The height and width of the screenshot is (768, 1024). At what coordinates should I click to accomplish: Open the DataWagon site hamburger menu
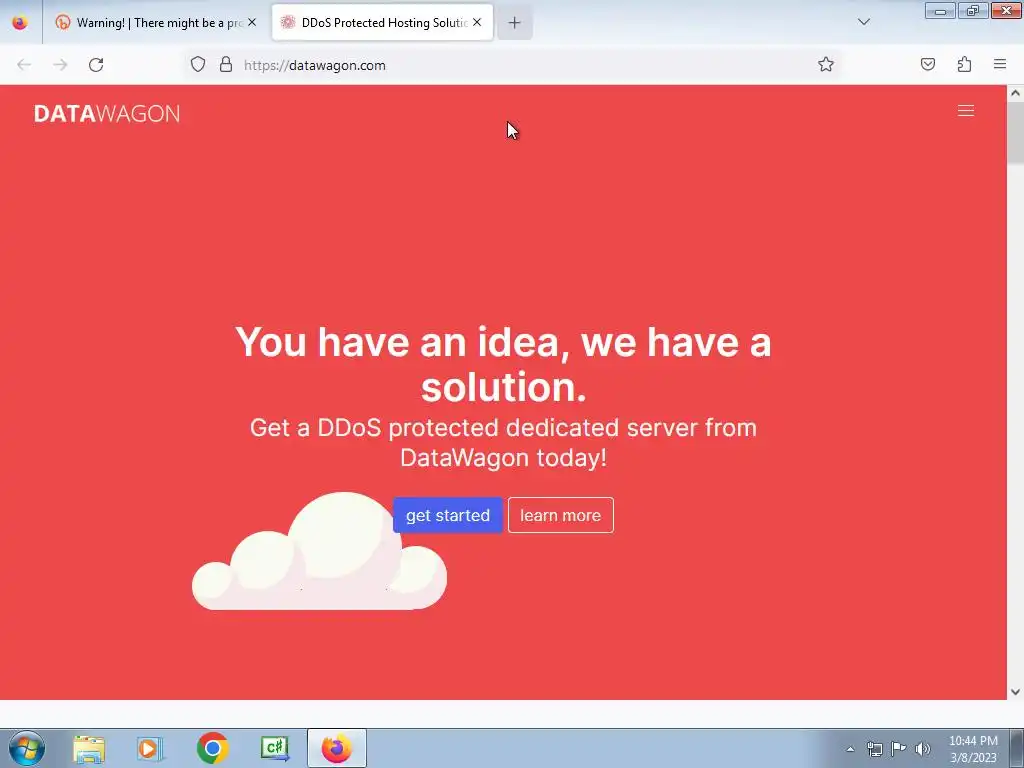coord(966,111)
